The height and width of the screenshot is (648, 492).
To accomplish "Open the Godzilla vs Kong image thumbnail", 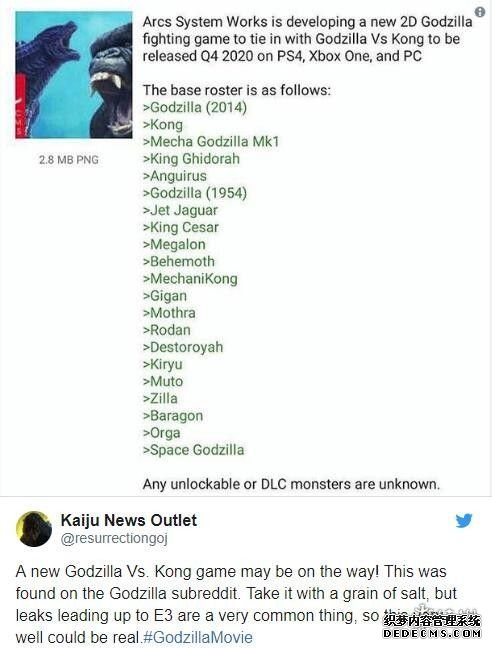I will [x=74, y=75].
